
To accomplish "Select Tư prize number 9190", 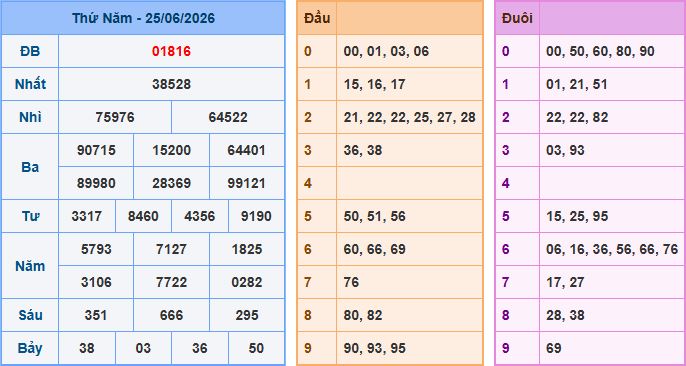I will (256, 216).
